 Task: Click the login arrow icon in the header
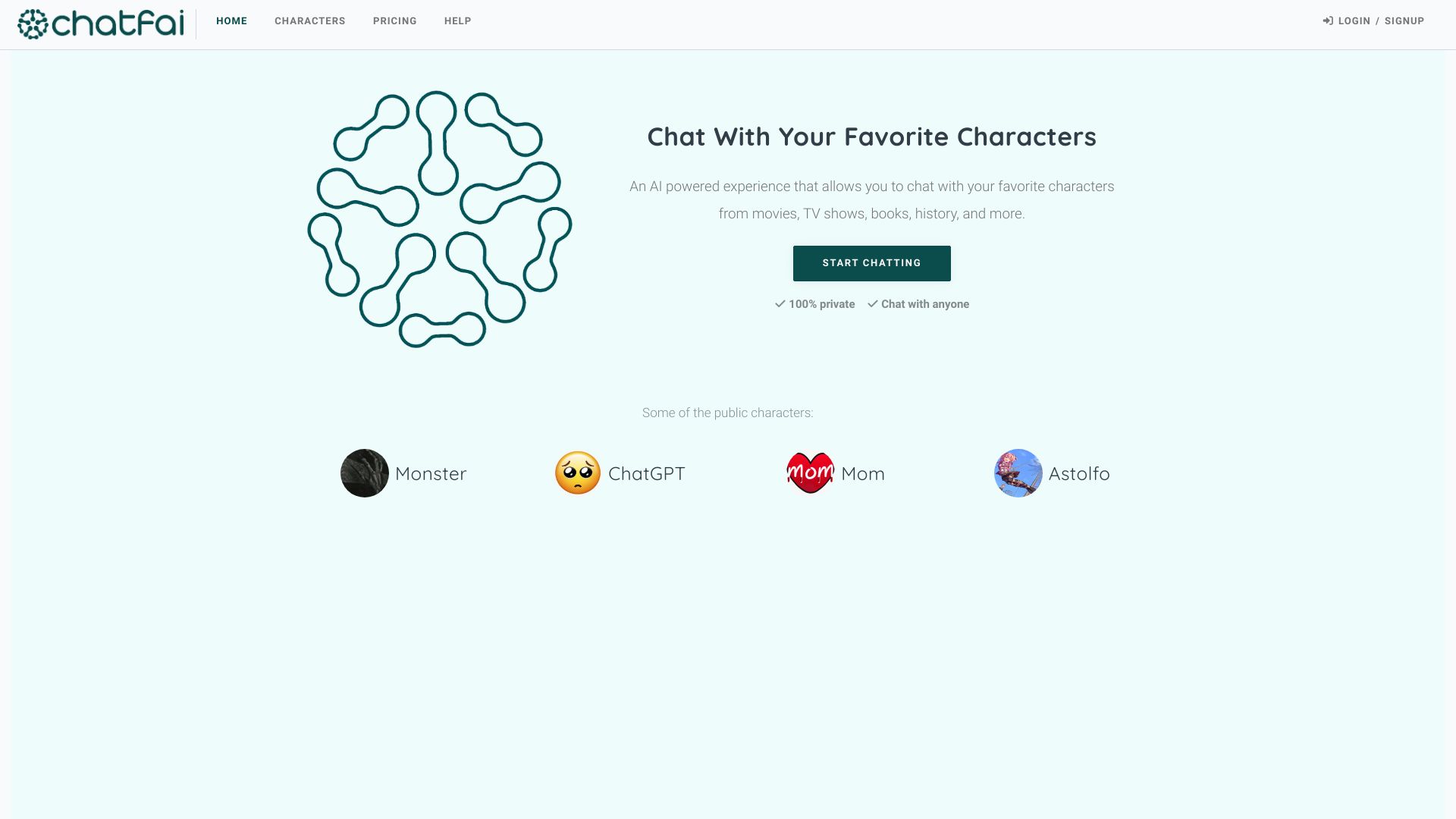coord(1328,20)
